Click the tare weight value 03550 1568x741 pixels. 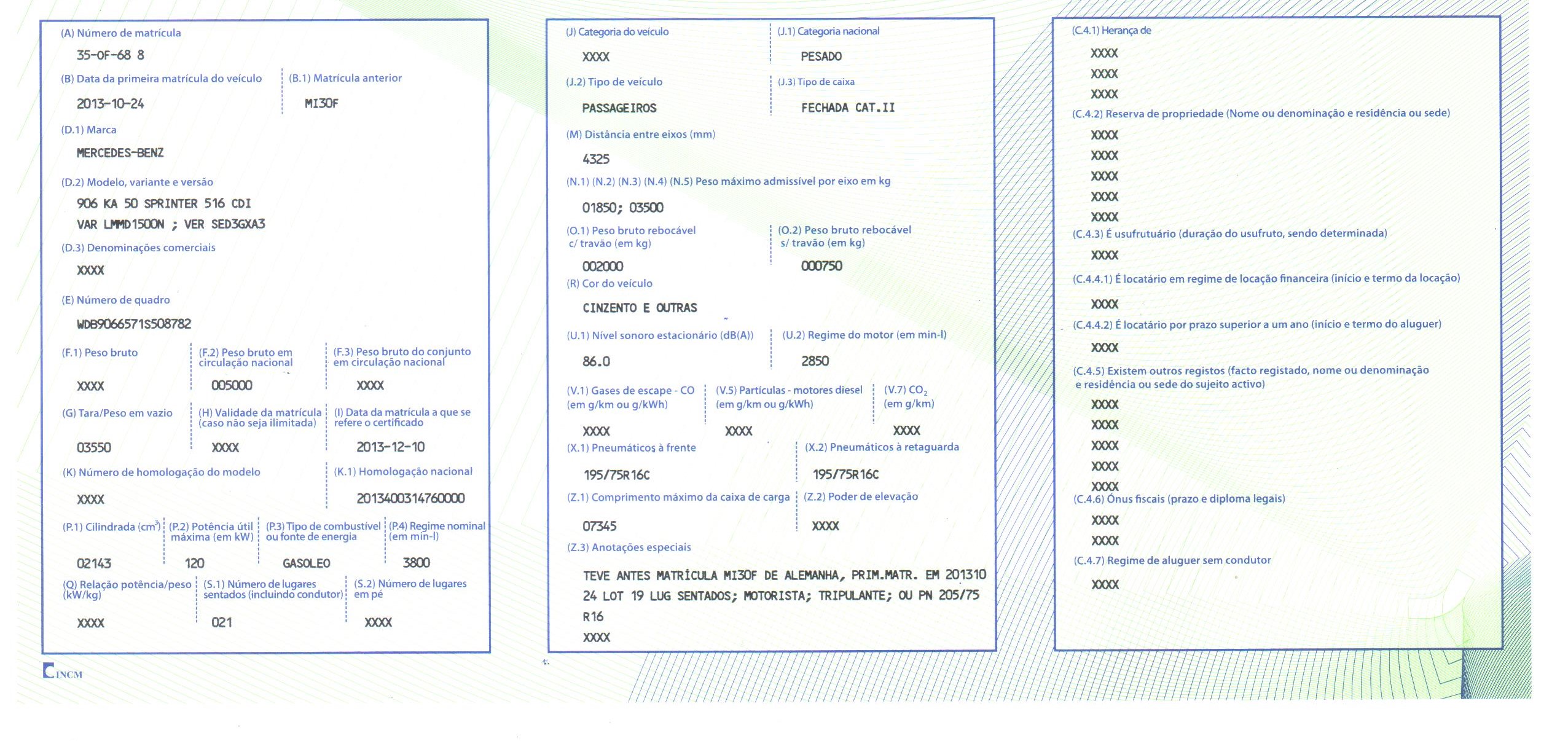(93, 448)
